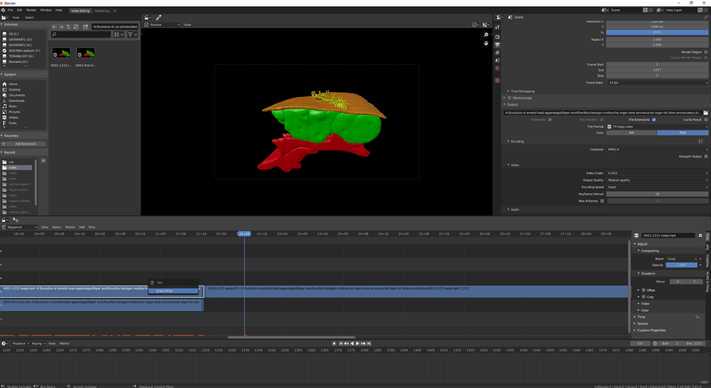The height and width of the screenshot is (388, 711).
Task: Open the Container dropdown
Action: (657, 149)
